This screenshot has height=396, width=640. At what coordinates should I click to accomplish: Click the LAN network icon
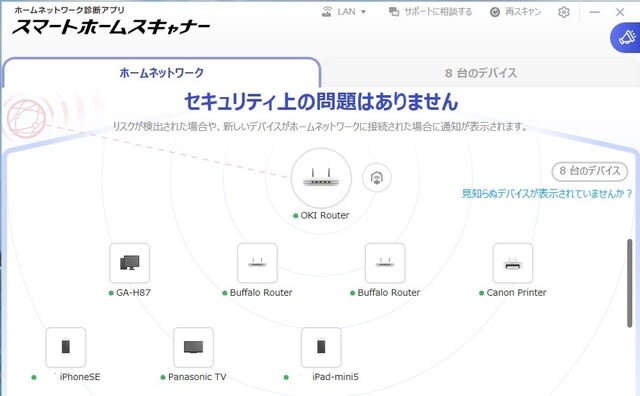(327, 12)
